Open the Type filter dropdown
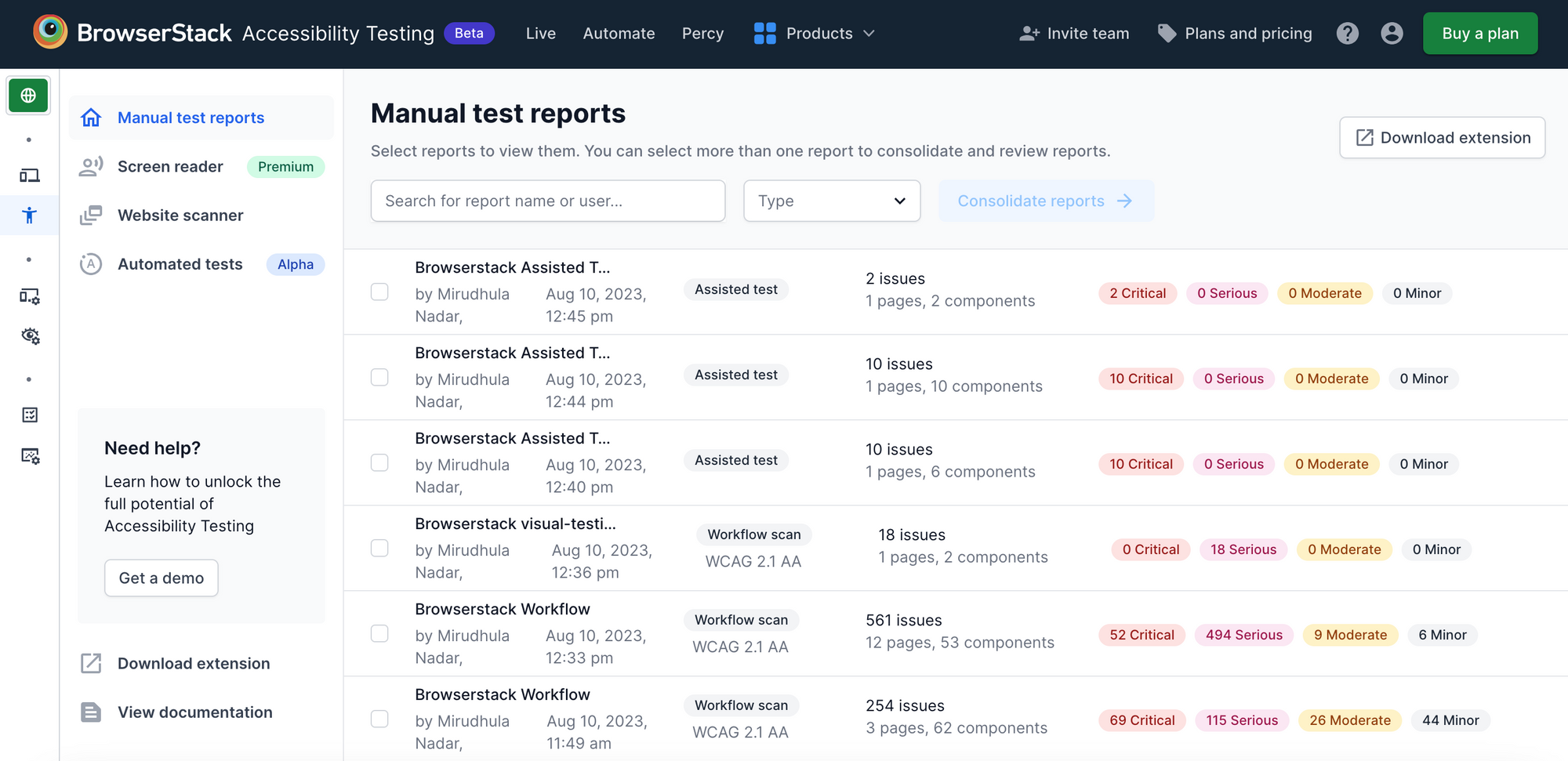 [x=832, y=201]
